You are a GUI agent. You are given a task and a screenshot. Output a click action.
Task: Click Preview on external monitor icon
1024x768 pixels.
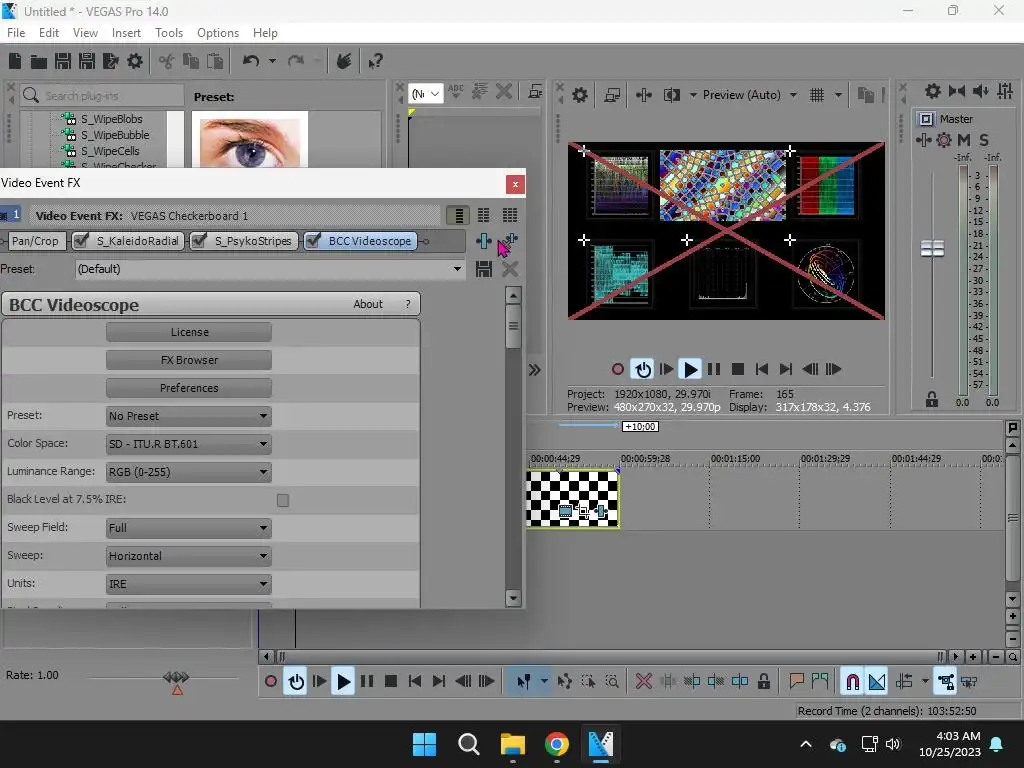point(612,95)
